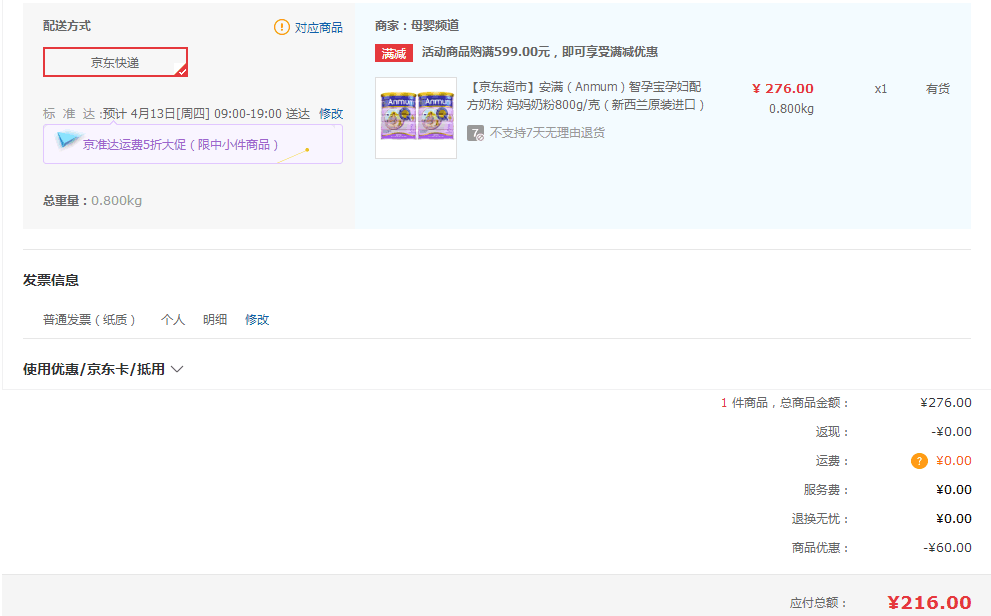
Task: Open the Anmum milk powder product thumbnail
Action: [416, 118]
